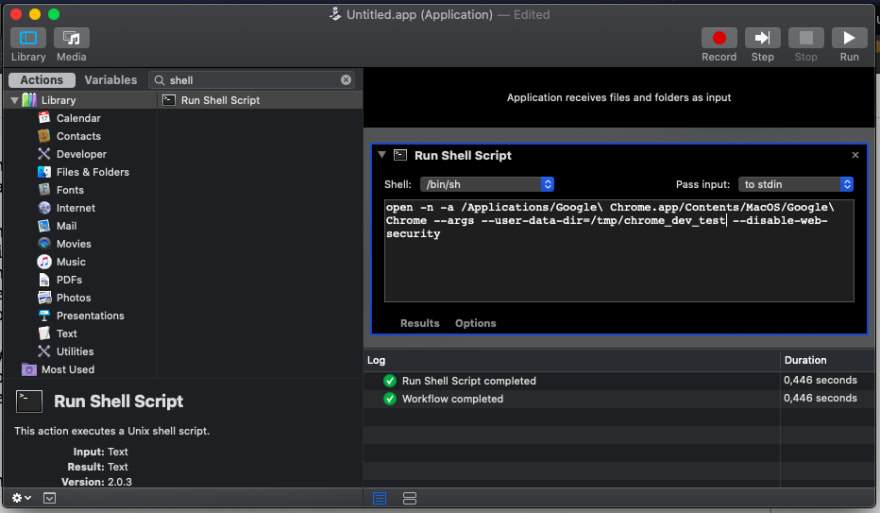Image resolution: width=880 pixels, height=513 pixels.
Task: Open the Pass input dropdown
Action: (796, 184)
